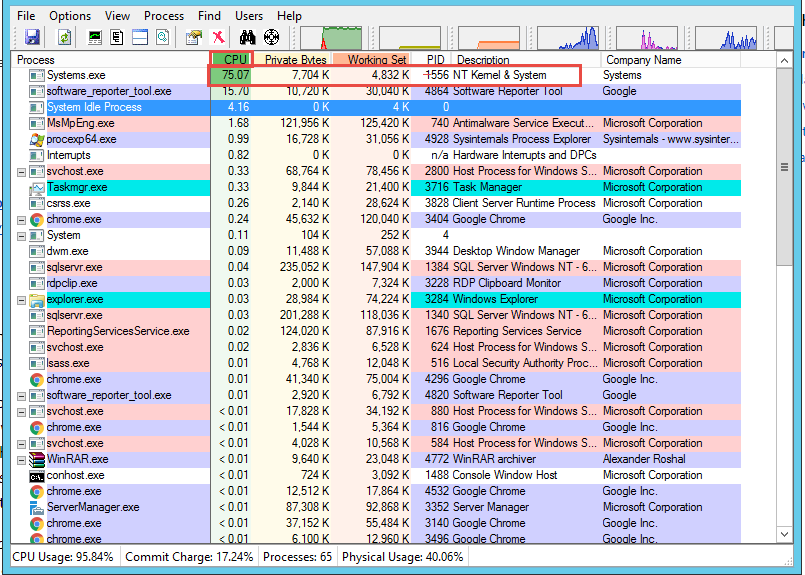Click 'Commit Charge: 17.24%' in status bar

(189, 557)
